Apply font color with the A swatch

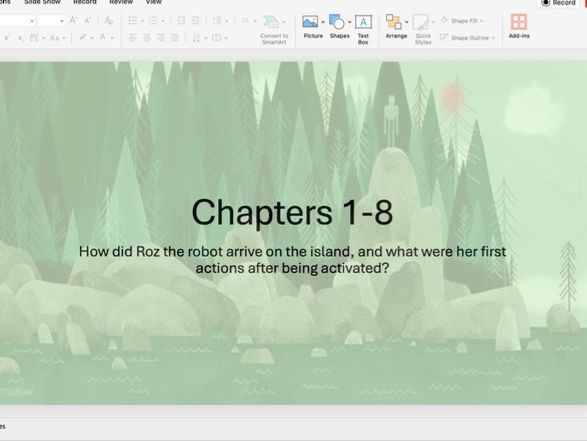pyautogui.click(x=103, y=37)
